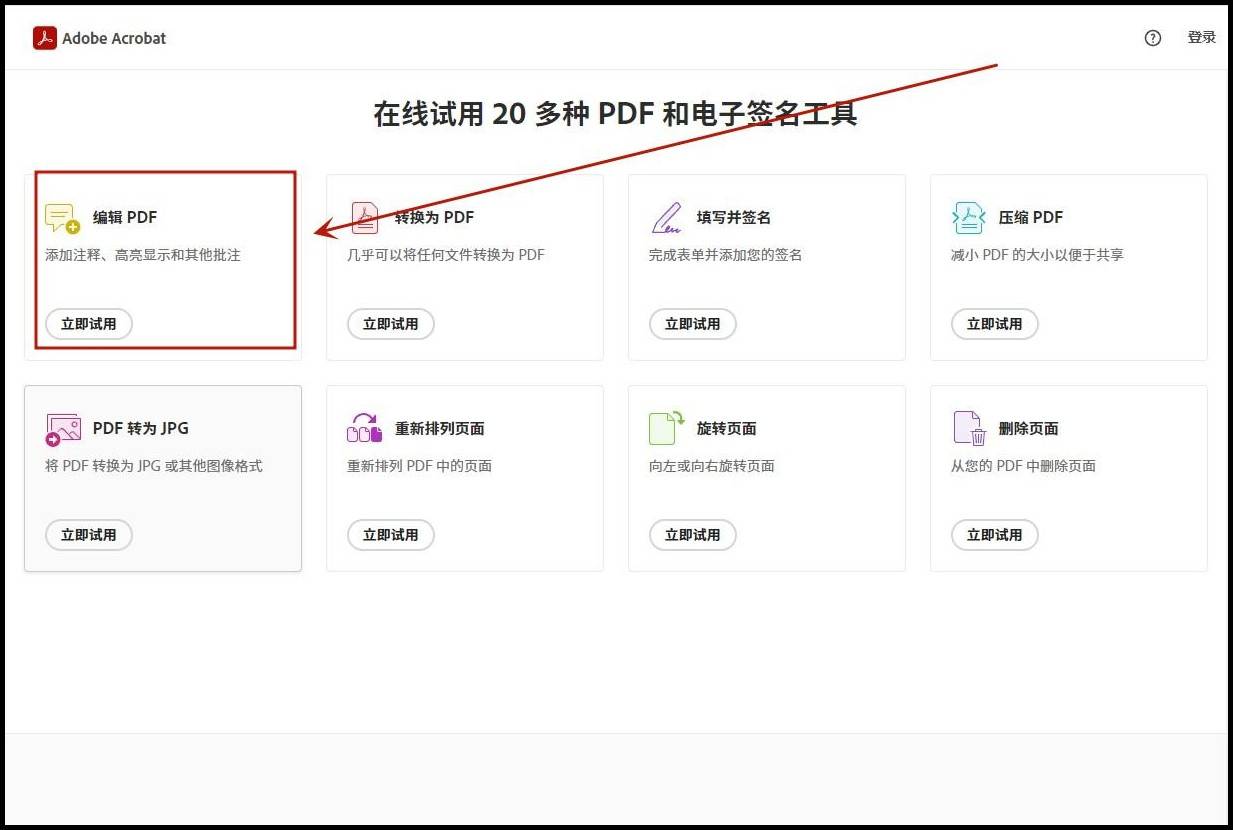This screenshot has width=1233, height=830.
Task: Click 立即试用 under 旋转页面
Action: (x=693, y=535)
